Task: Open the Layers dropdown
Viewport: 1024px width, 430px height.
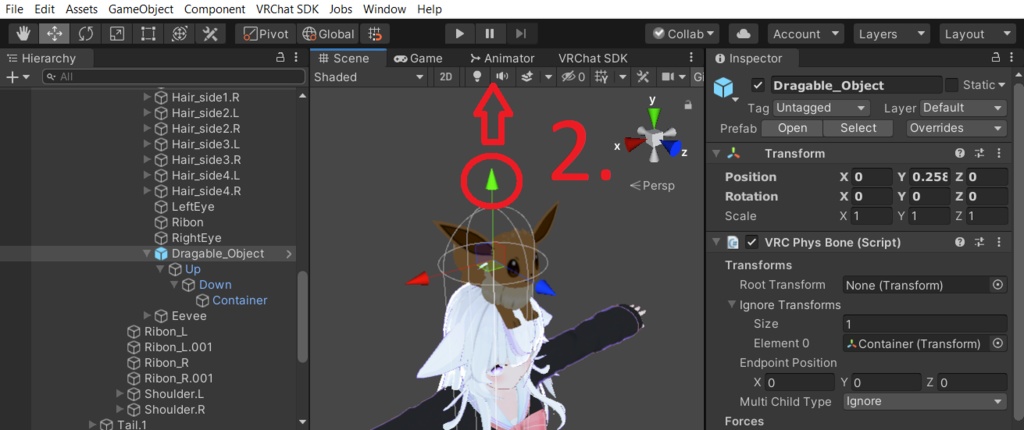Action: [x=891, y=34]
